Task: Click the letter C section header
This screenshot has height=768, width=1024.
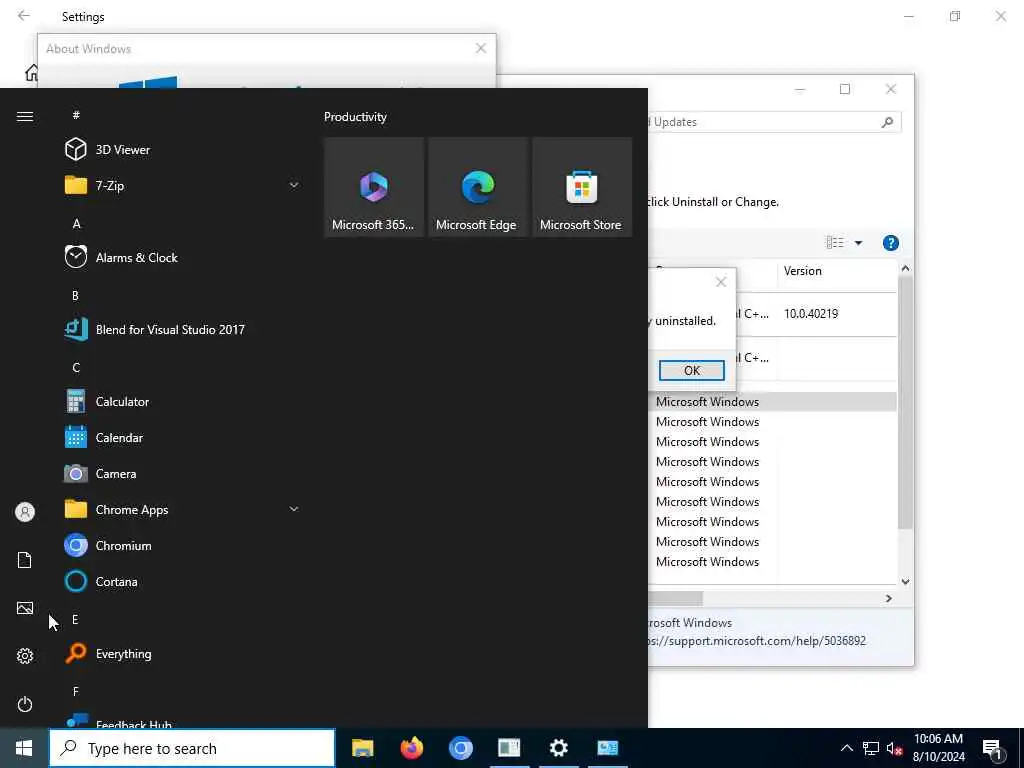Action: click(76, 367)
